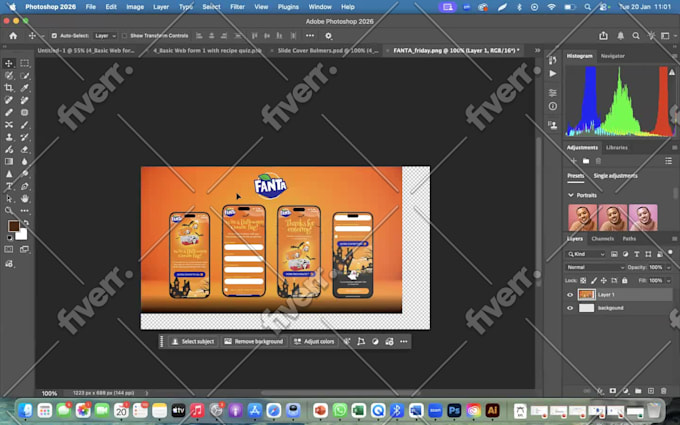This screenshot has height=425, width=680.
Task: Create a new layer group
Action: click(638, 391)
